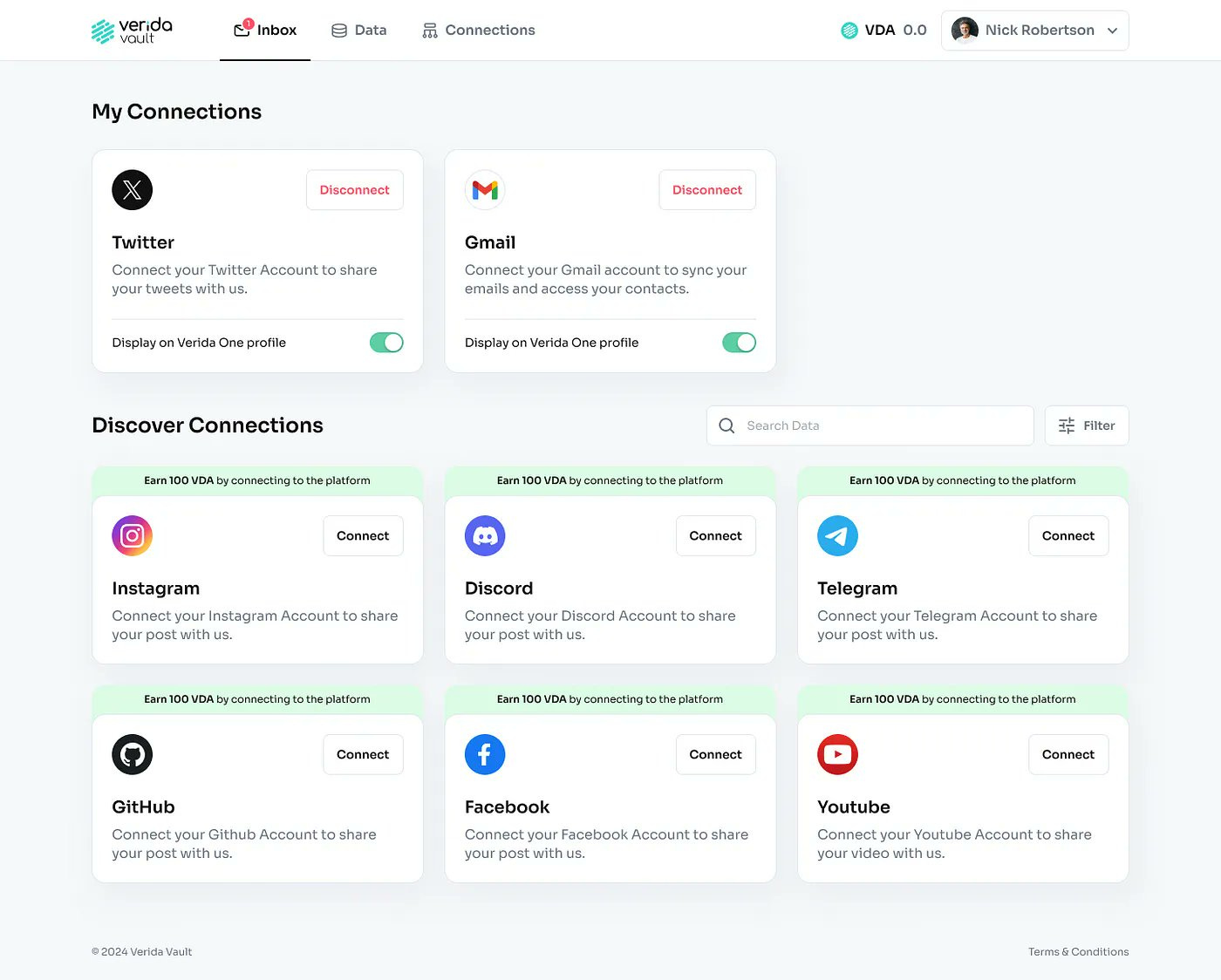Viewport: 1221px width, 980px height.
Task: Click the Discord card title
Action: [x=499, y=589]
